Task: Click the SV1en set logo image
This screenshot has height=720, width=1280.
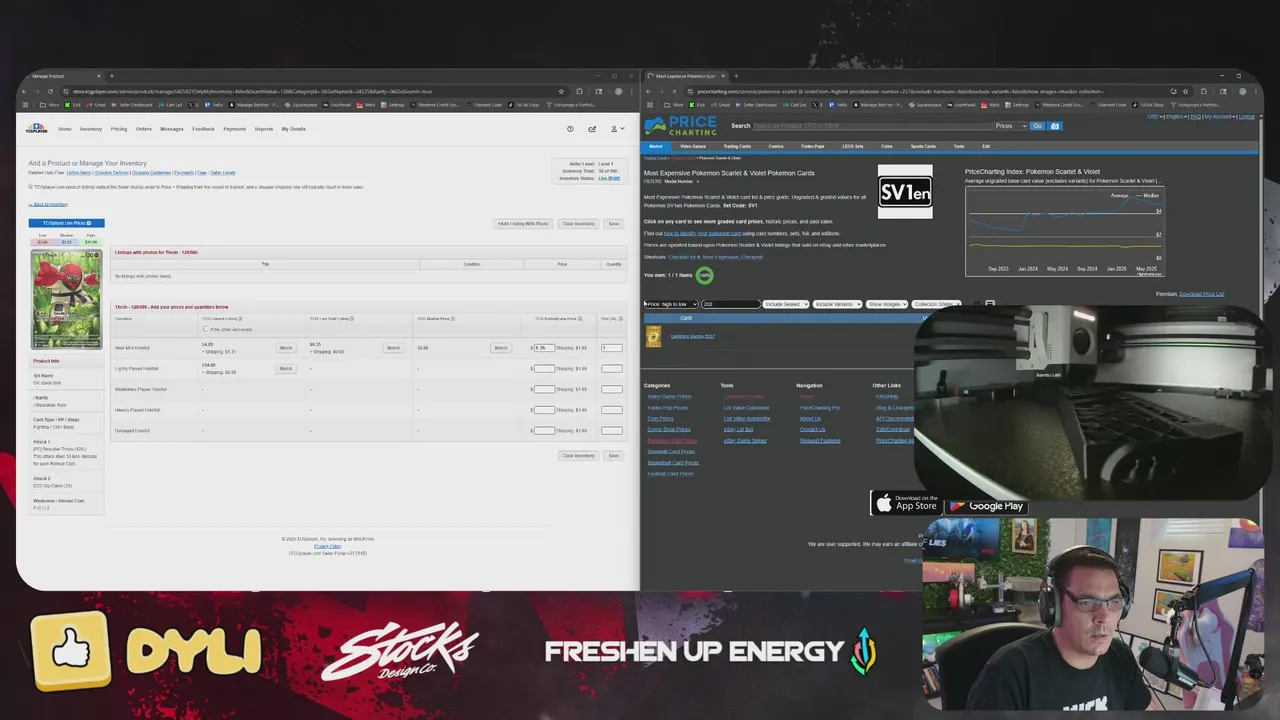Action: point(905,192)
